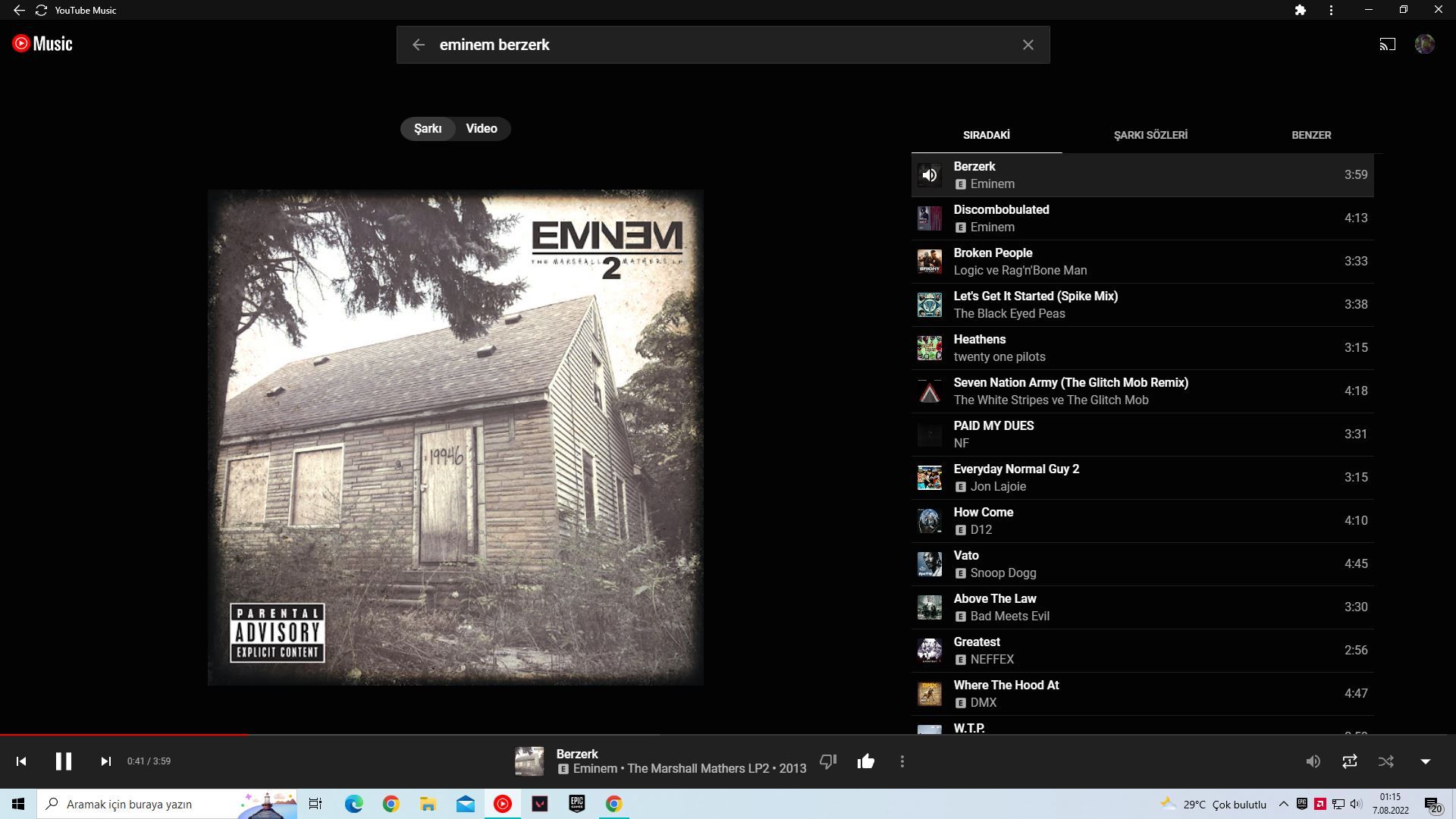Skip to the next track
1456x819 pixels.
[106, 761]
